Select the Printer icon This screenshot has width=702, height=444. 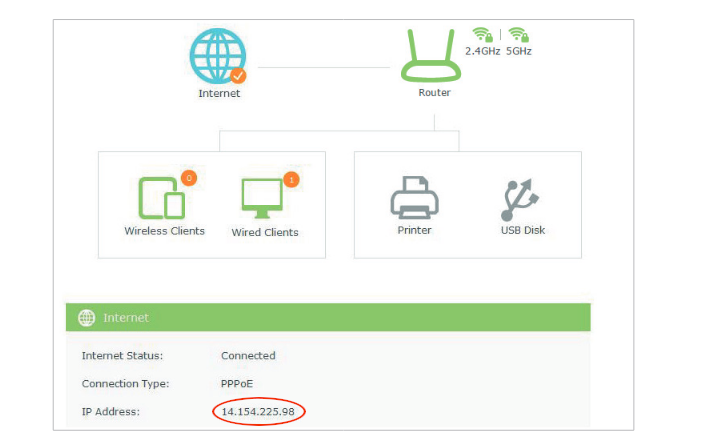pyautogui.click(x=414, y=198)
